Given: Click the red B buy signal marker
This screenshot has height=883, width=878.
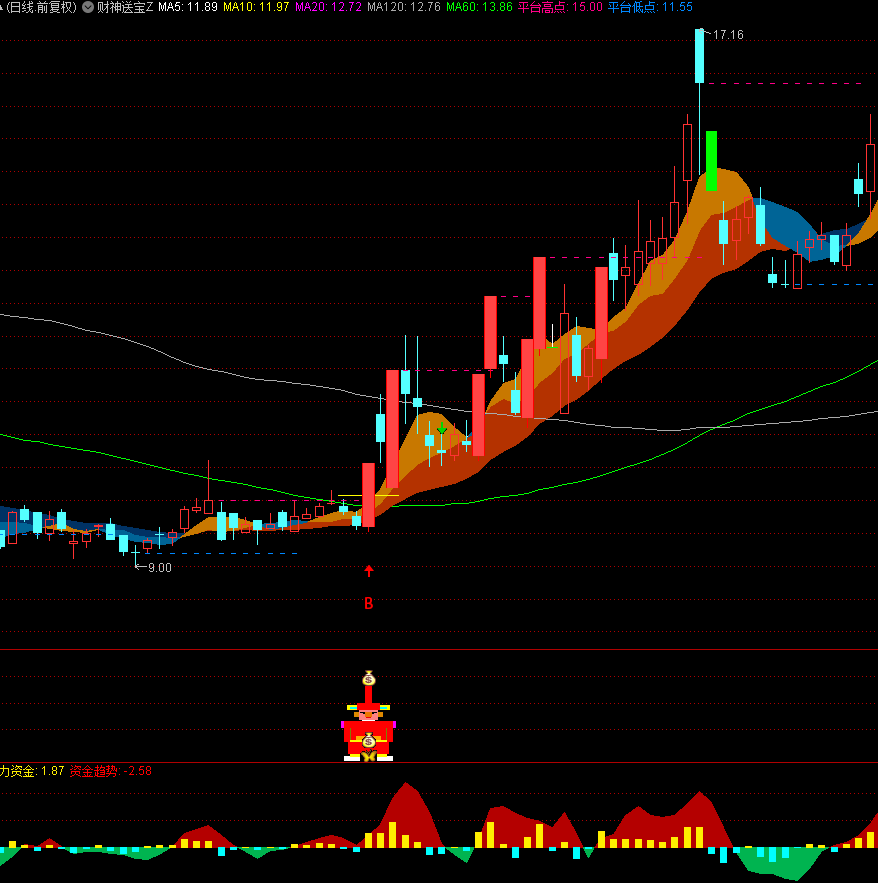Looking at the screenshot, I should tap(368, 604).
